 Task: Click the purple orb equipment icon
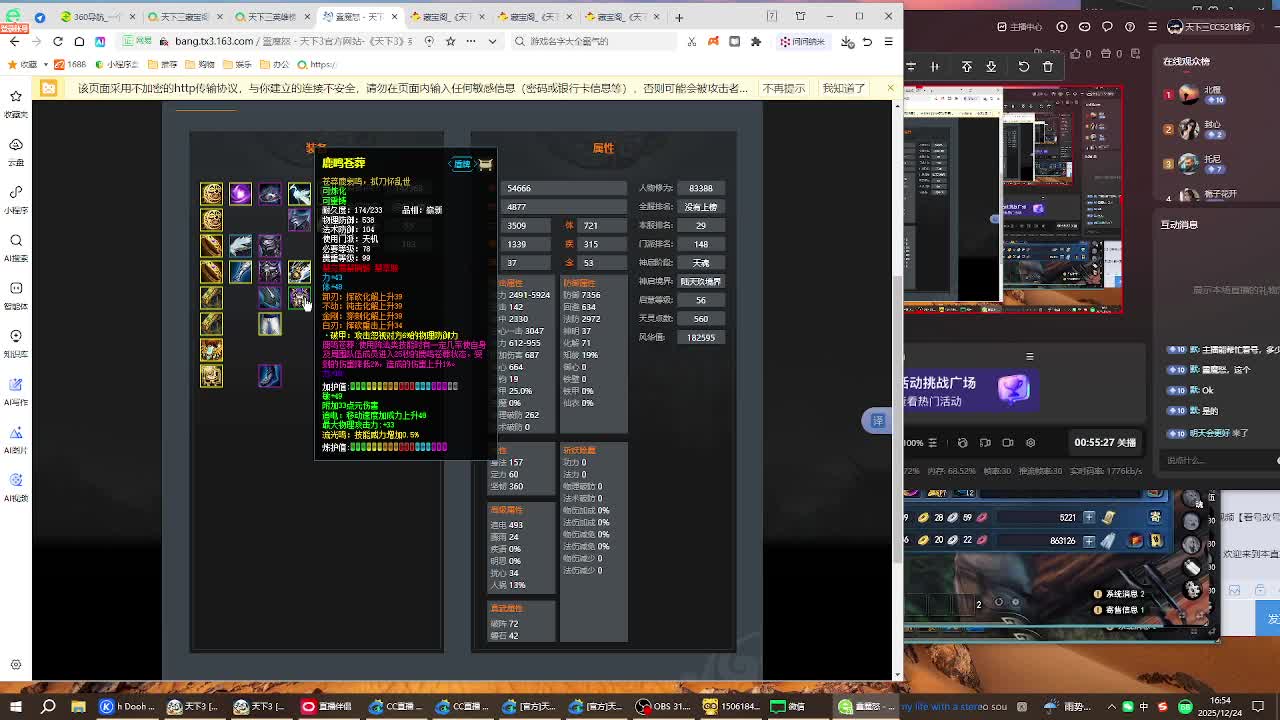(240, 193)
